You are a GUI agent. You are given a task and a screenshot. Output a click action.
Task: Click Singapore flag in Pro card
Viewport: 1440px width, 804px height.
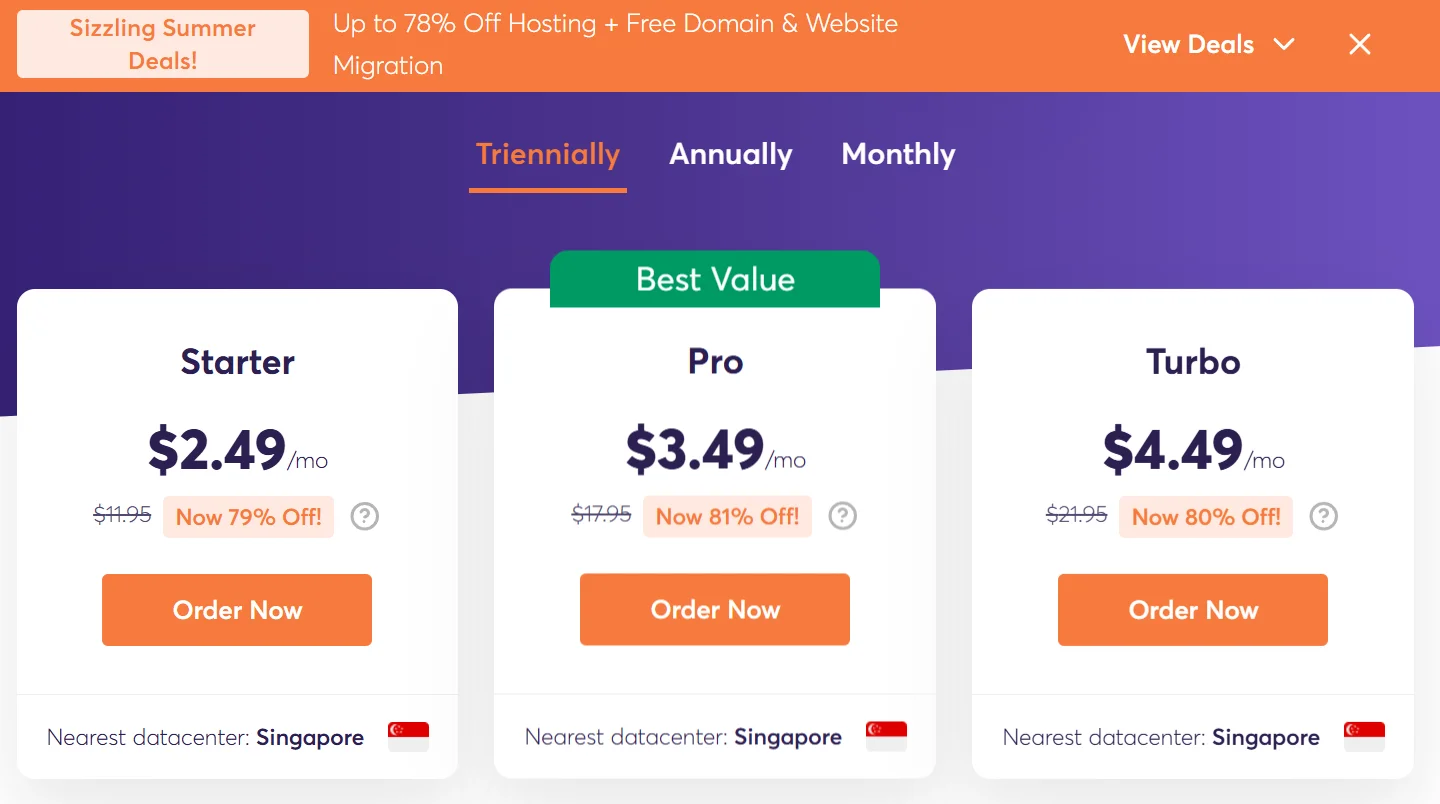(886, 737)
